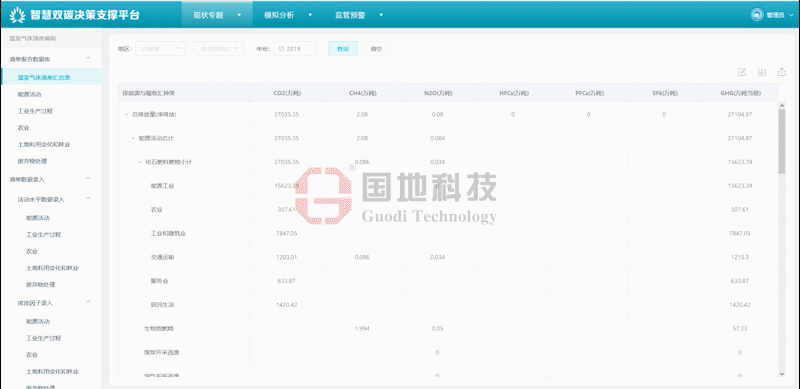Click the CH4(万吨) column header

tap(362, 93)
